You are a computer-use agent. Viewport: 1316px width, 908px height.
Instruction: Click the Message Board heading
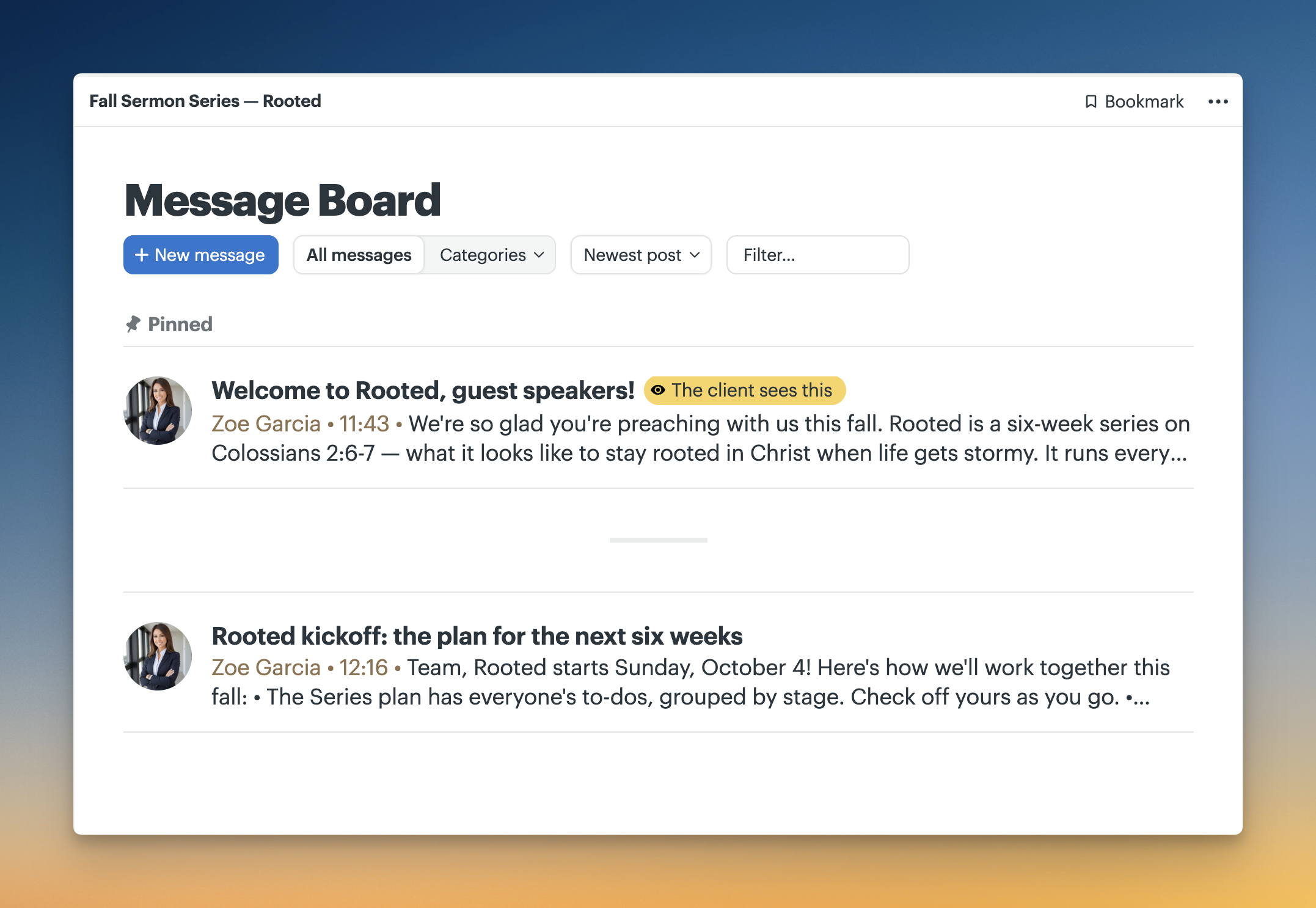point(282,200)
